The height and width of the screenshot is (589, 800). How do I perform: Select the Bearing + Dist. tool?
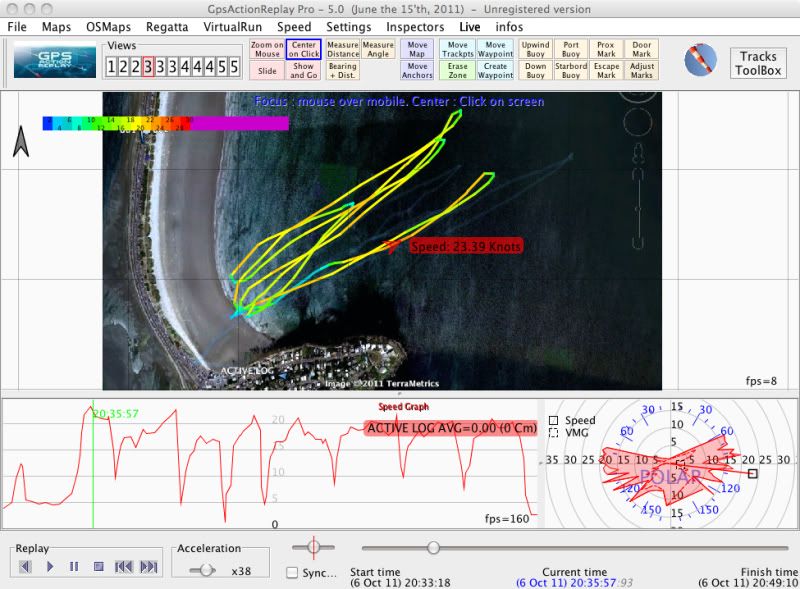[343, 71]
